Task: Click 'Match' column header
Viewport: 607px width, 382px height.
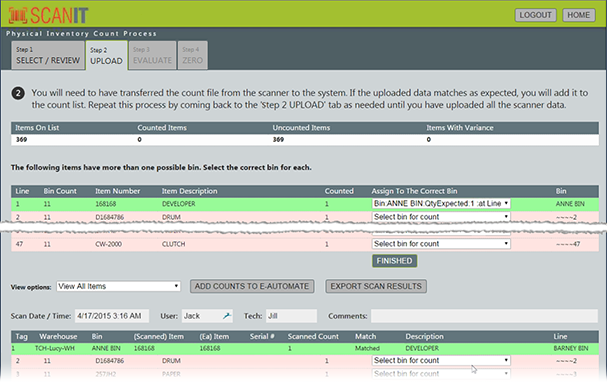Action: tap(365, 337)
